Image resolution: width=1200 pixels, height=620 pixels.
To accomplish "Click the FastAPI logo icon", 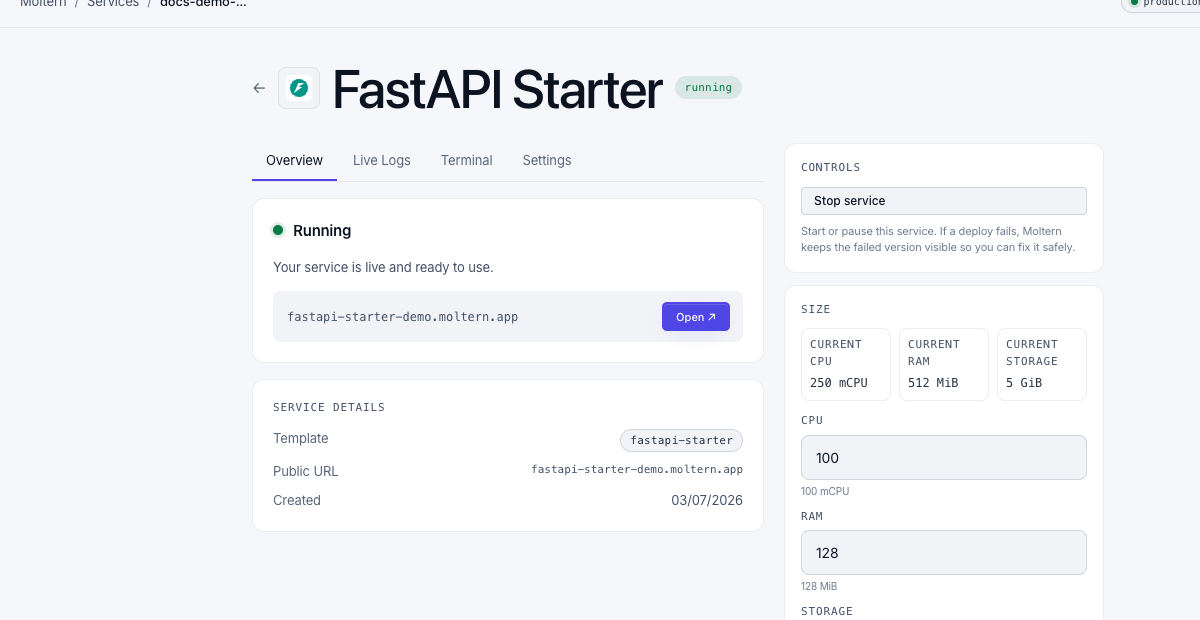I will 299,88.
